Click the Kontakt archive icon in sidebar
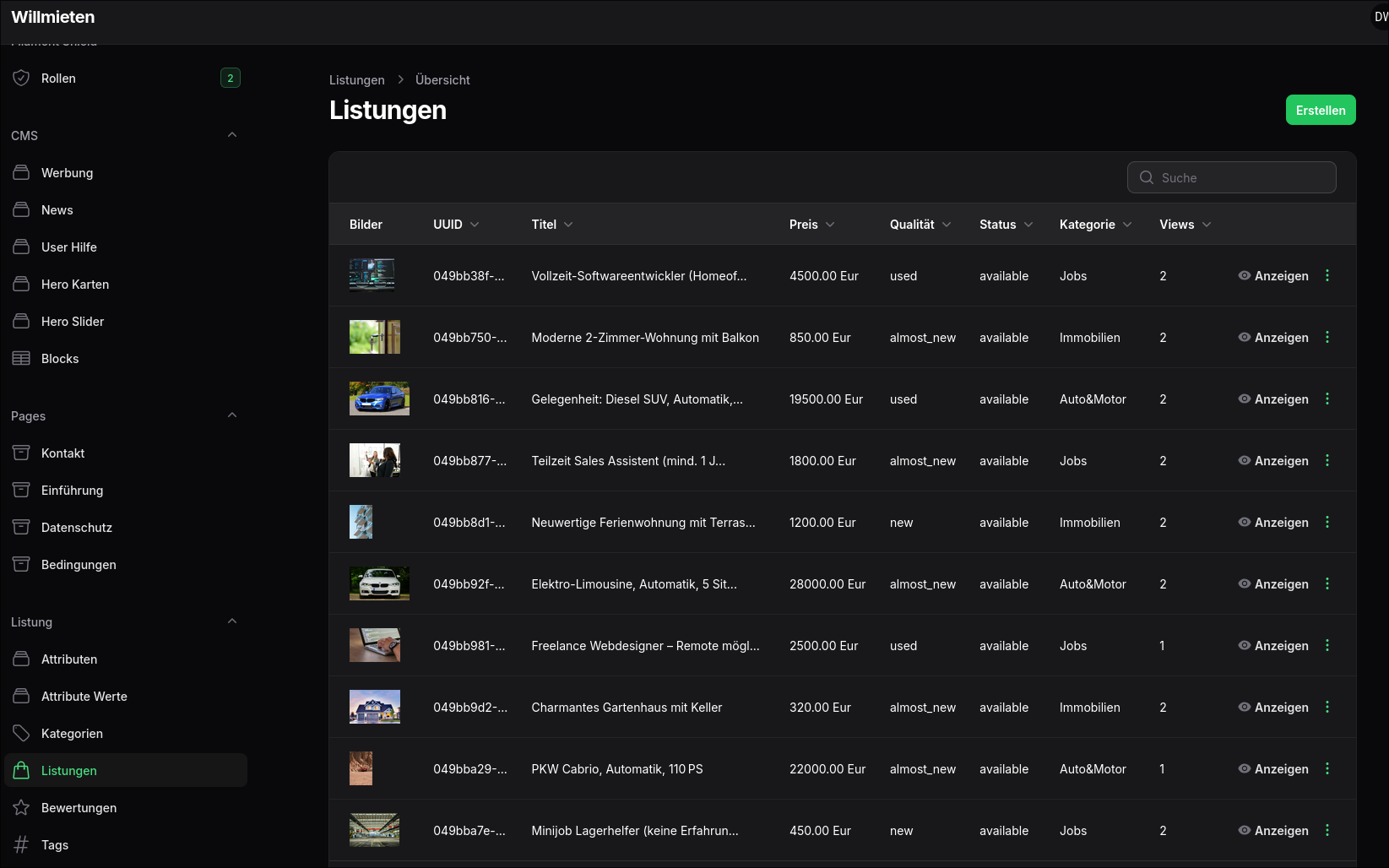 point(21,453)
